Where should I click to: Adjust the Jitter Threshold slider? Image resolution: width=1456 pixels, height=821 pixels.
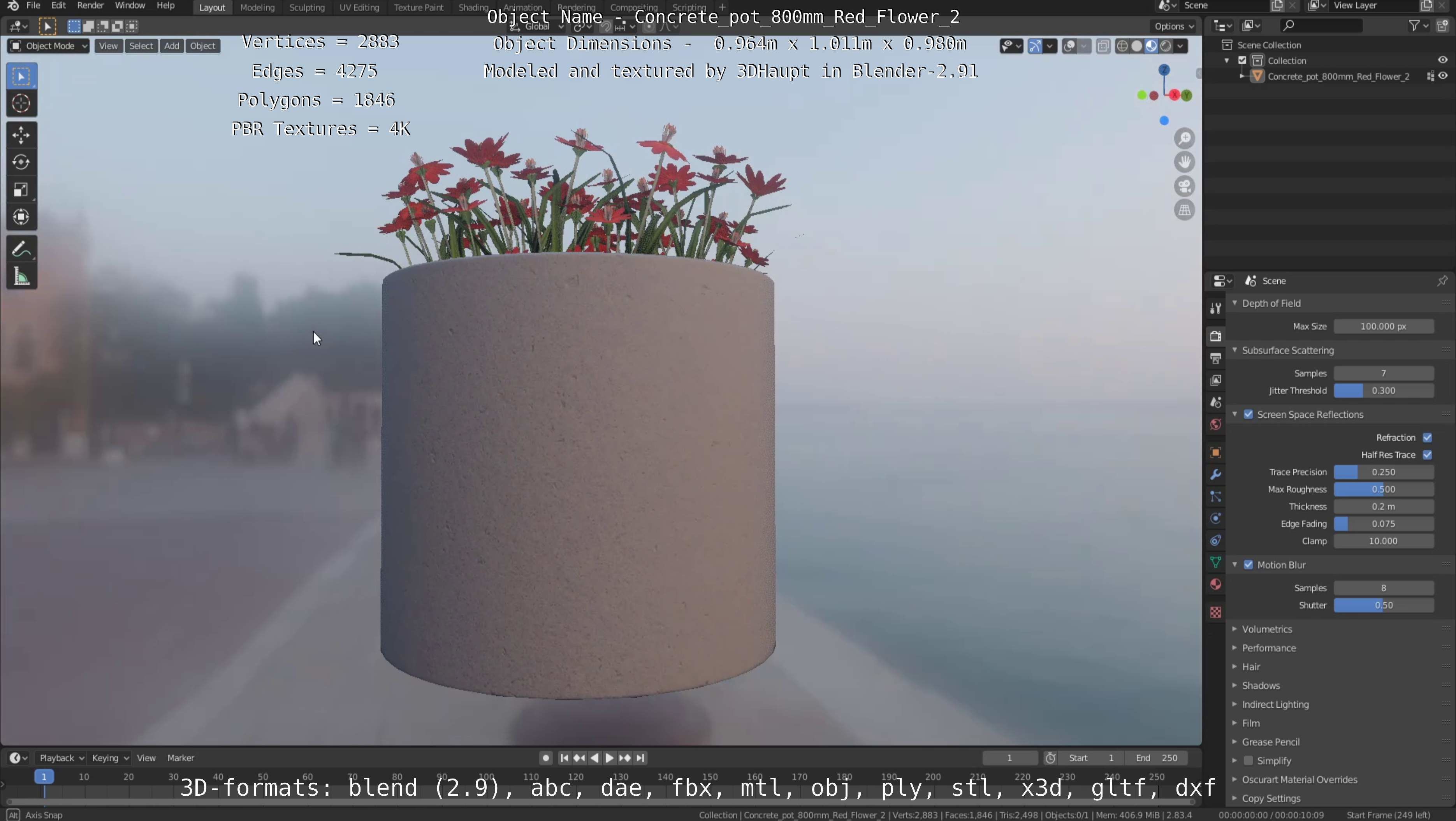(1383, 391)
